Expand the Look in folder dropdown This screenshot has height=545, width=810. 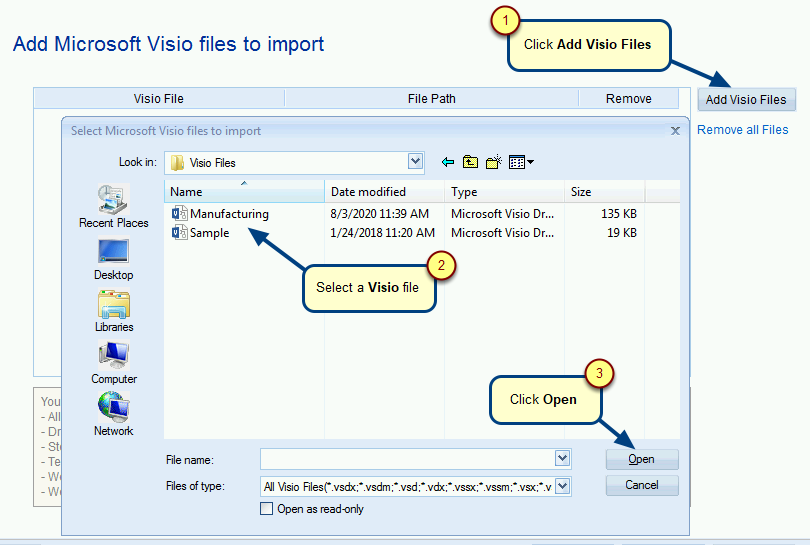coord(415,162)
